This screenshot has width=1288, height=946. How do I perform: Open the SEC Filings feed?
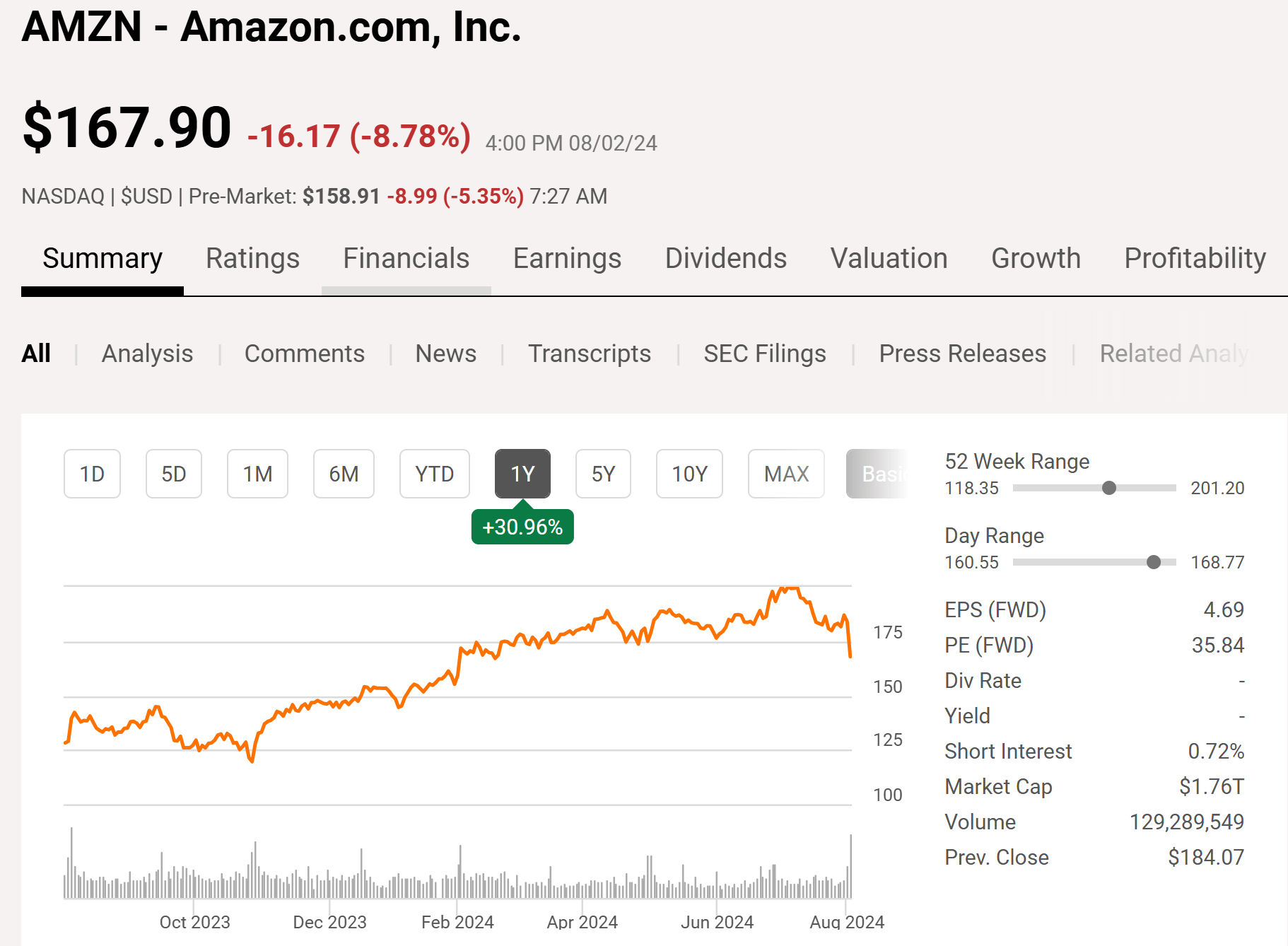765,354
